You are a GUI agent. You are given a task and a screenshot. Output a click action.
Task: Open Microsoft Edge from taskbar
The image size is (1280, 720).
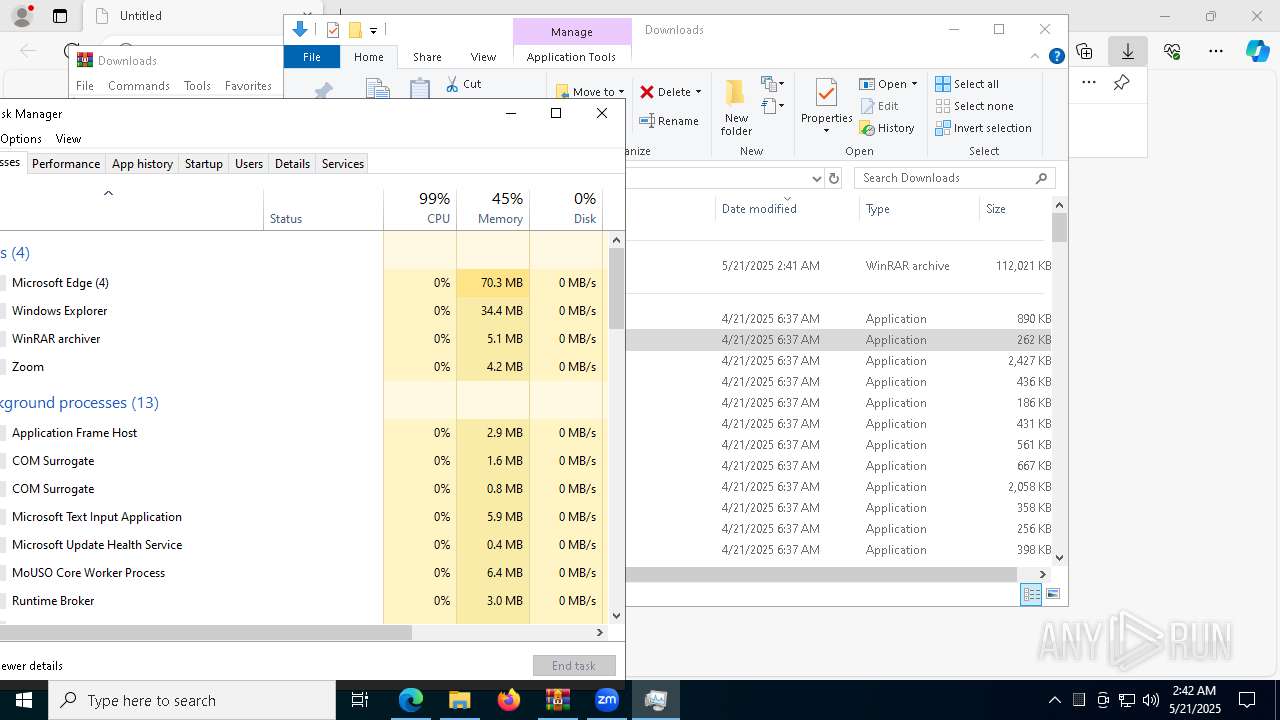click(x=411, y=700)
